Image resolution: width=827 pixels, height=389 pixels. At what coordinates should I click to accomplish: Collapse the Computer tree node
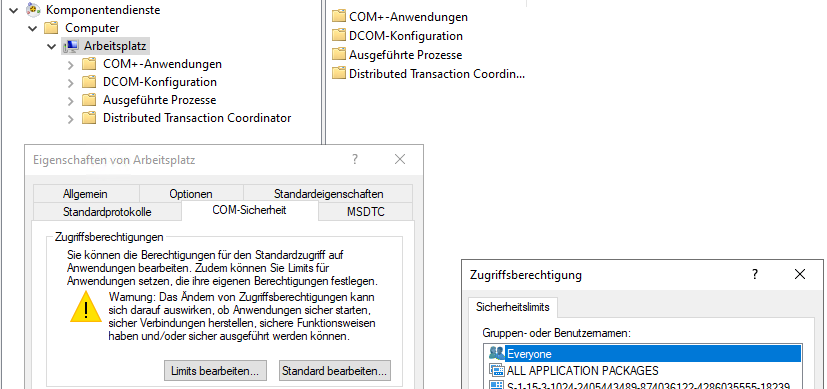tap(33, 28)
